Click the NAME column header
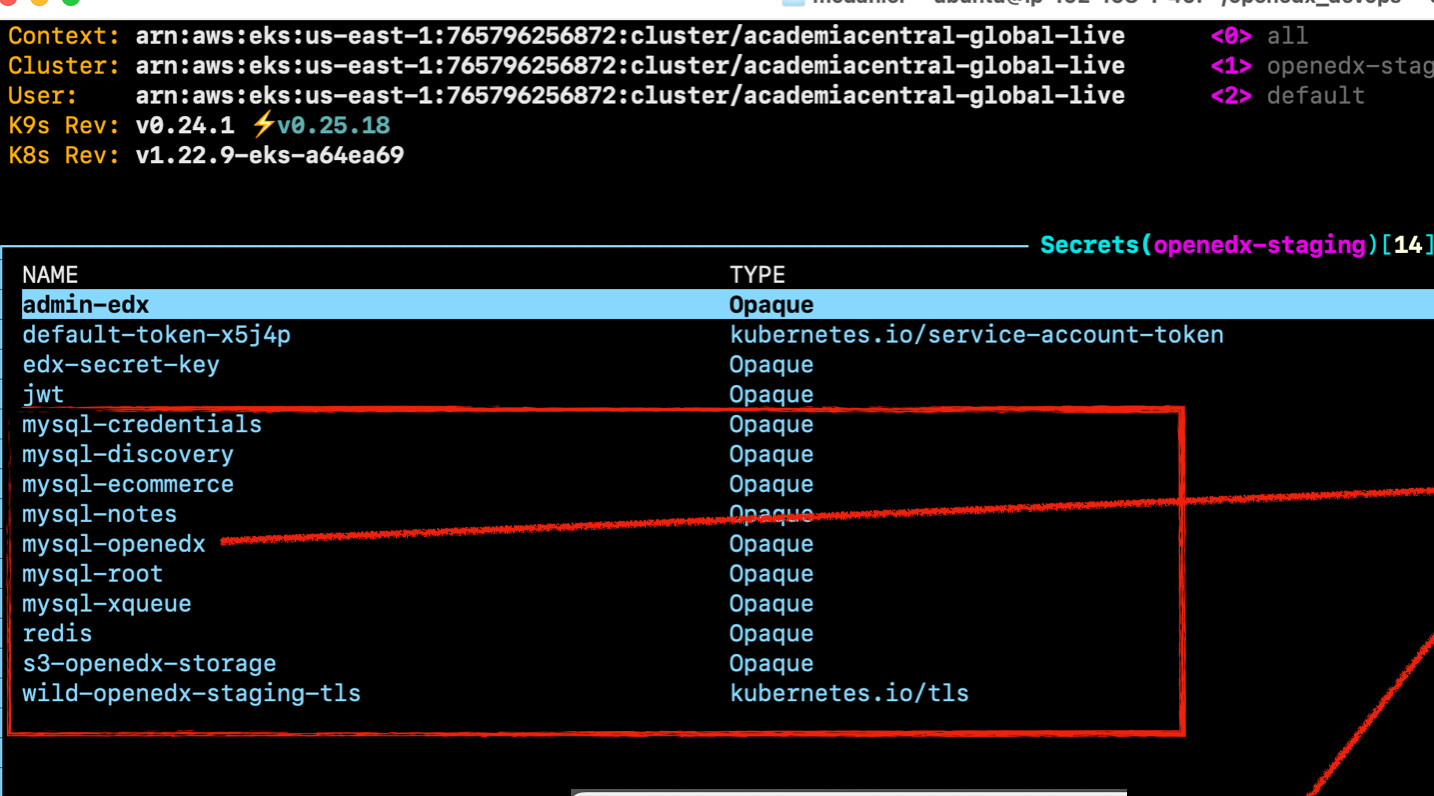The width and height of the screenshot is (1434, 796). pyautogui.click(x=50, y=274)
